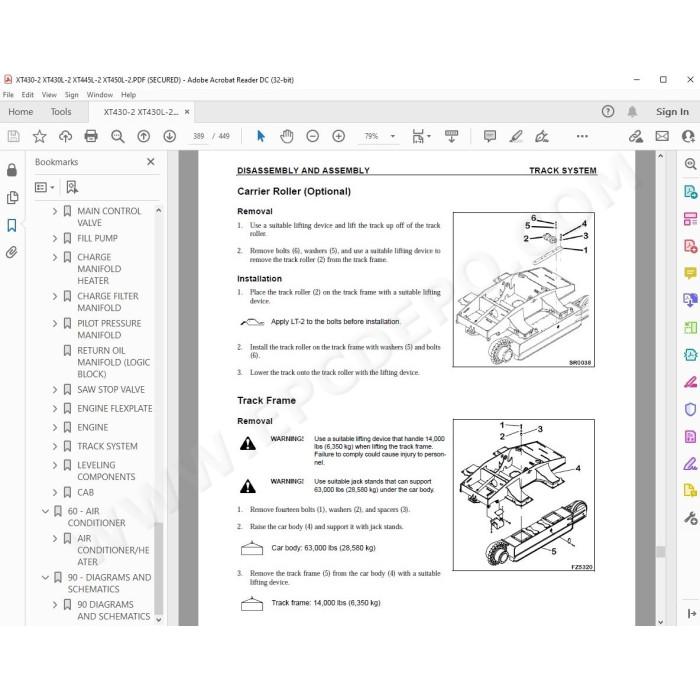Click the Save file icon

(x=13, y=136)
